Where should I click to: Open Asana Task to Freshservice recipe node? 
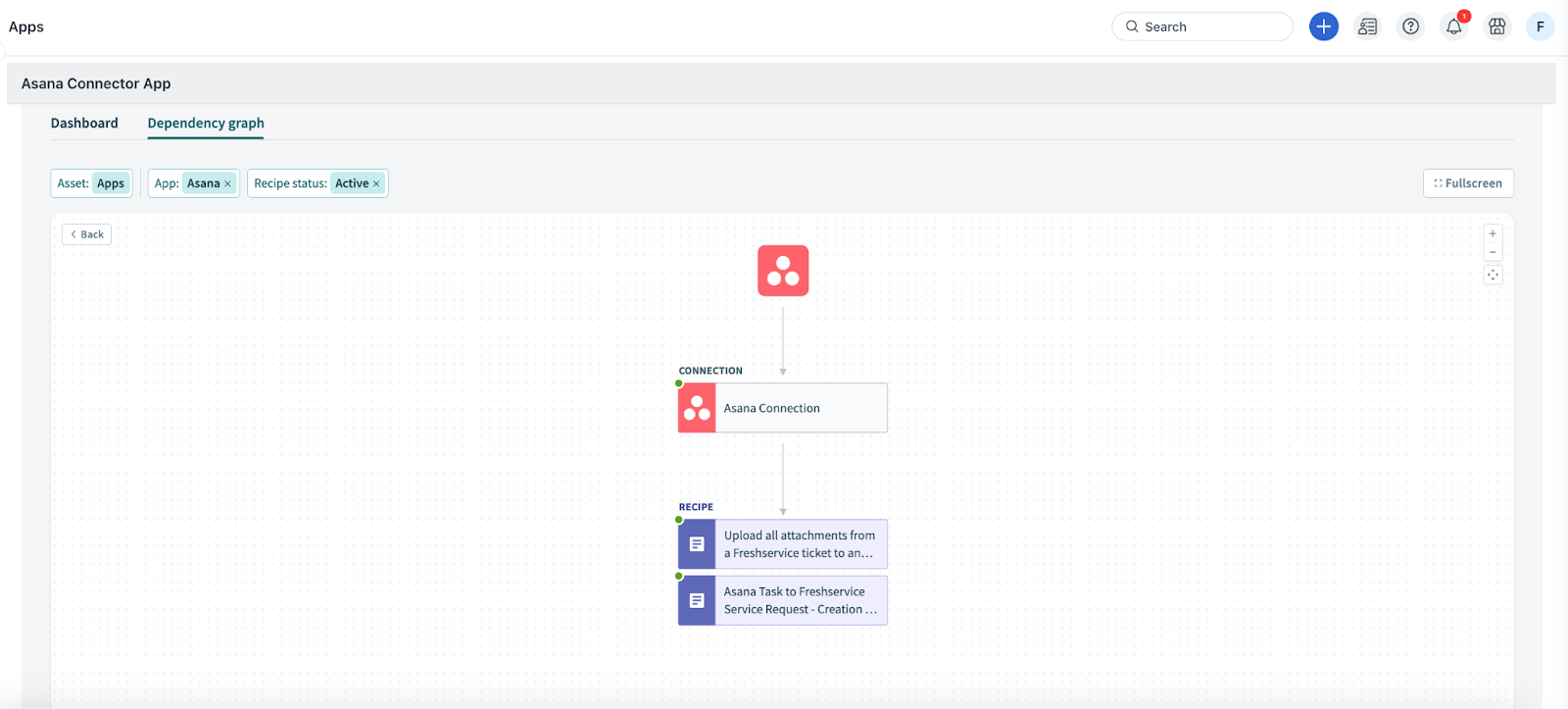point(783,600)
